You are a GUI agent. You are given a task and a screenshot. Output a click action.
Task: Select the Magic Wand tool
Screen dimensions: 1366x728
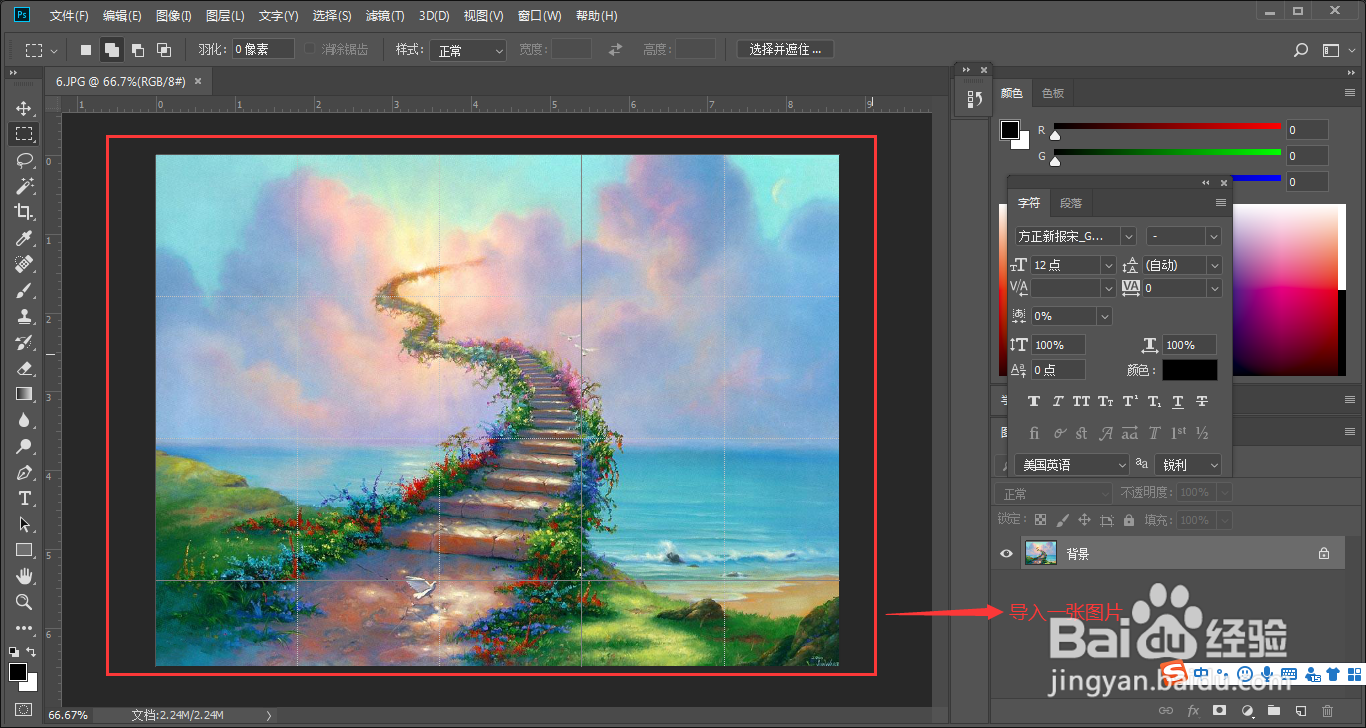click(24, 186)
